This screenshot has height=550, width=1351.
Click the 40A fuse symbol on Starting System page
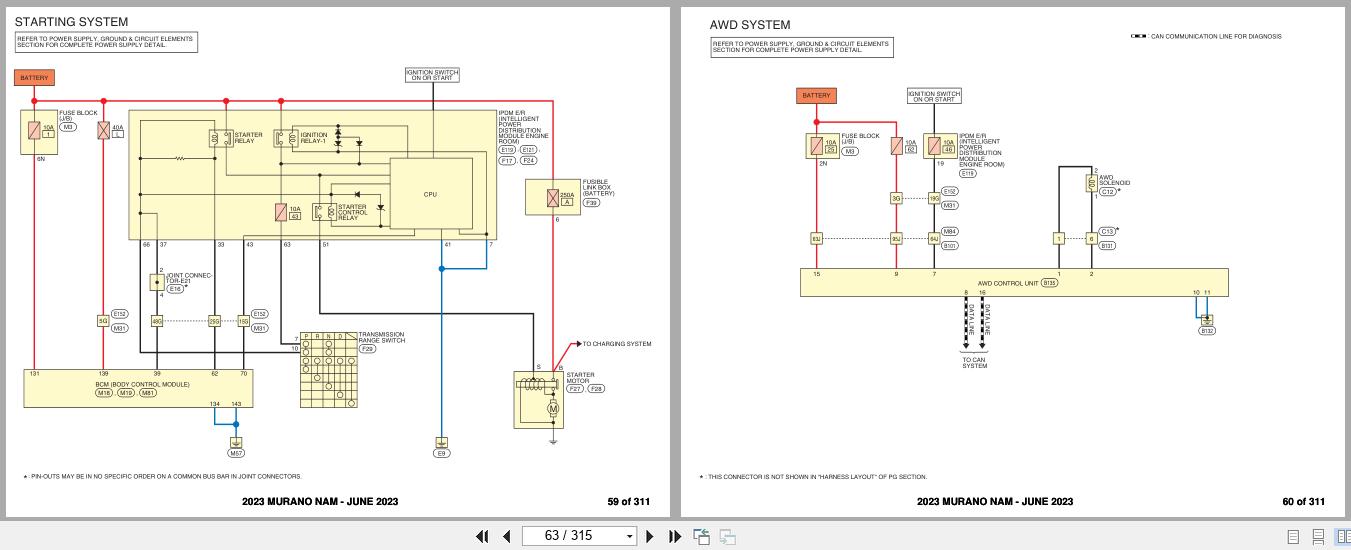103,130
